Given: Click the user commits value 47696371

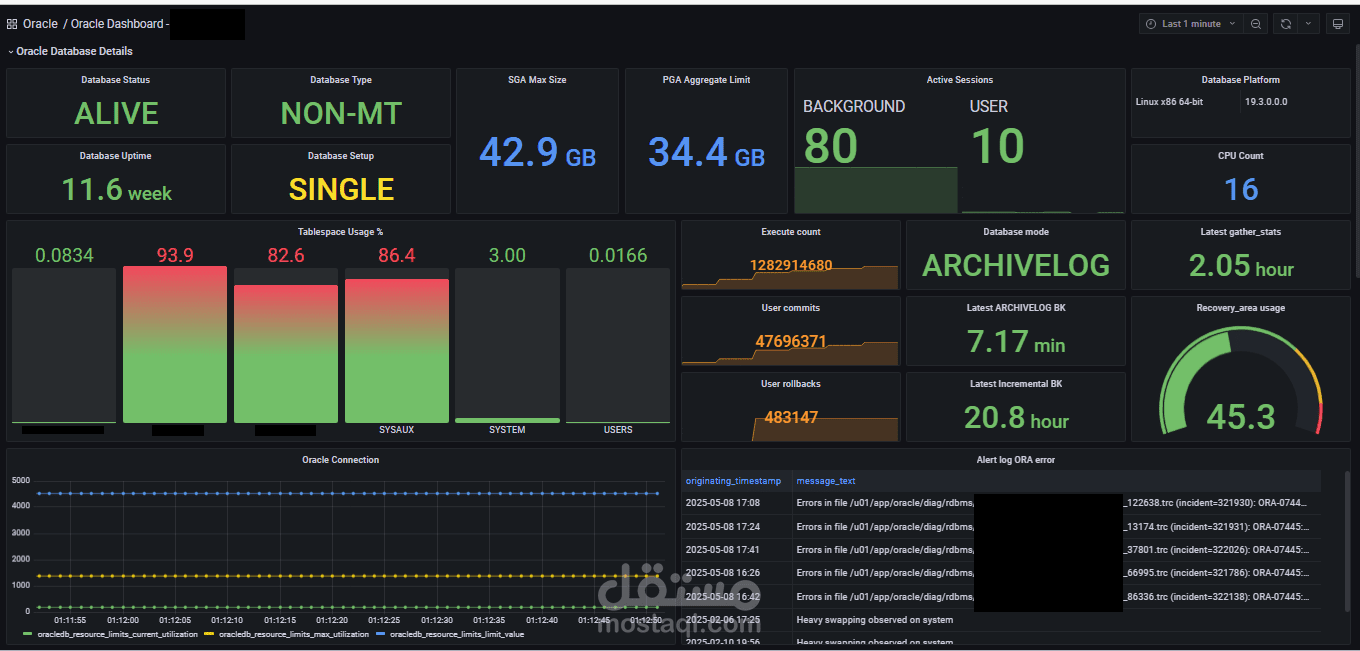Looking at the screenshot, I should tap(791, 342).
